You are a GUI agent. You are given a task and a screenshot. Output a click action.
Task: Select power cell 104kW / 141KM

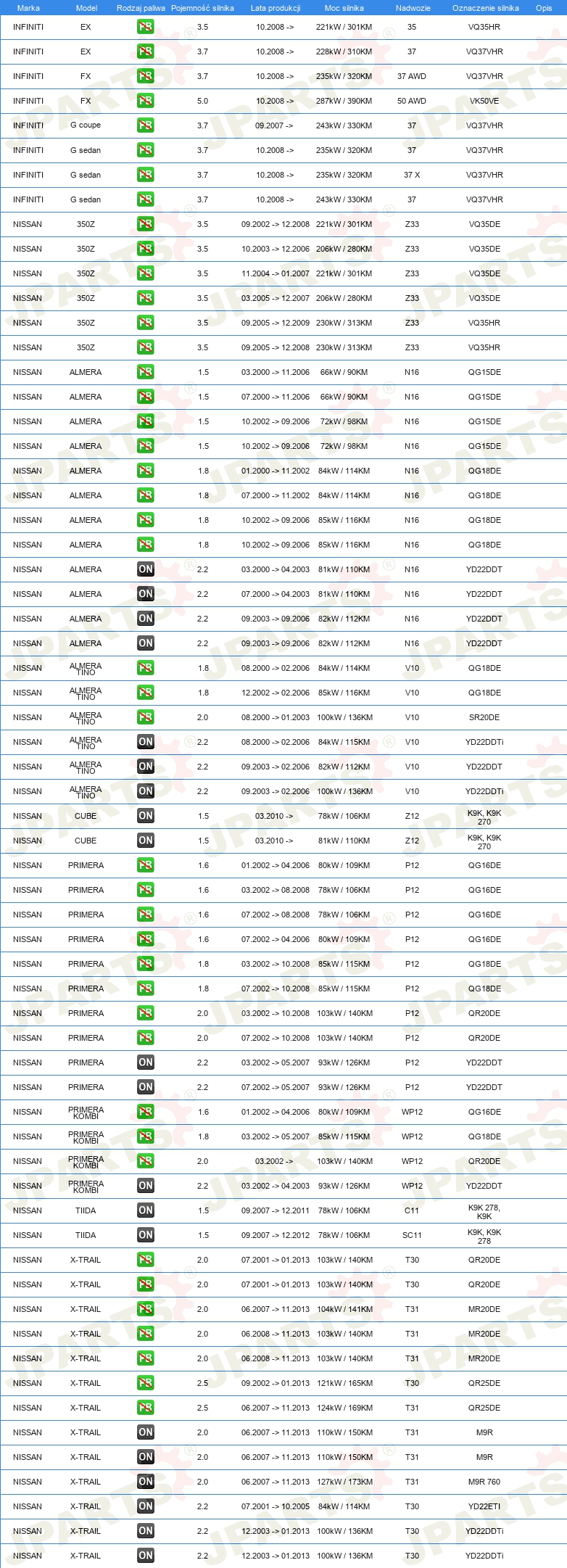[344, 1309]
